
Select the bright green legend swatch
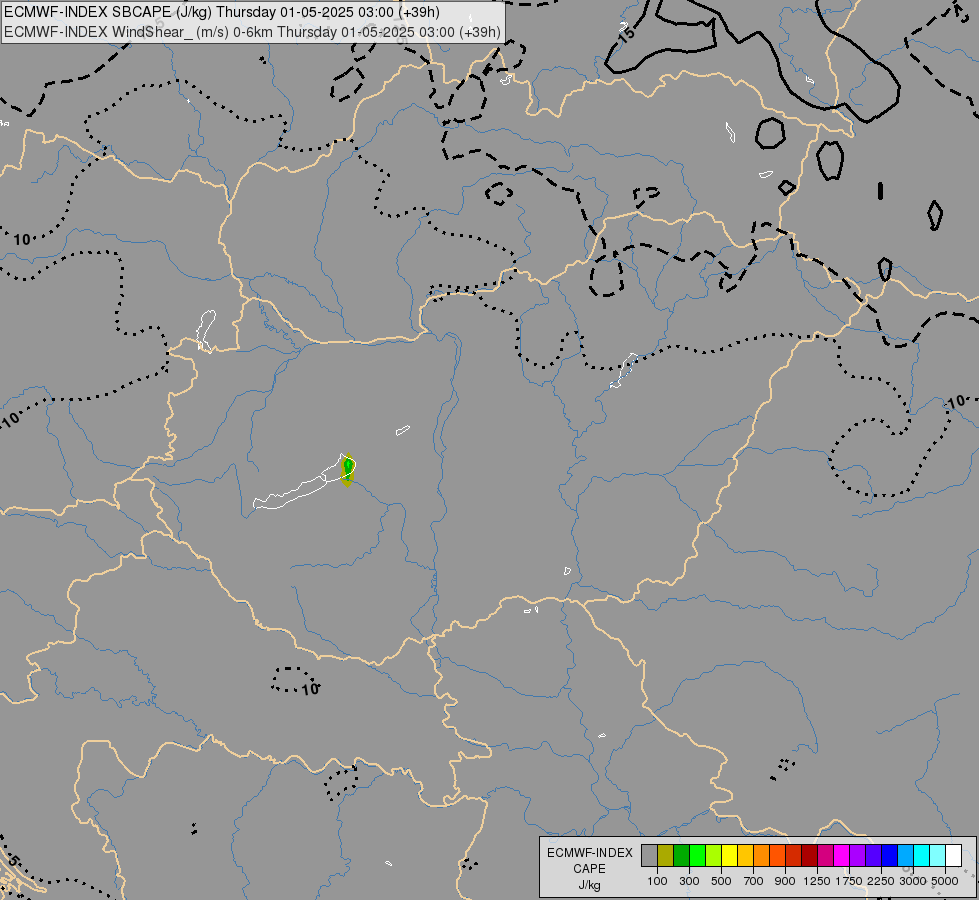tap(697, 856)
